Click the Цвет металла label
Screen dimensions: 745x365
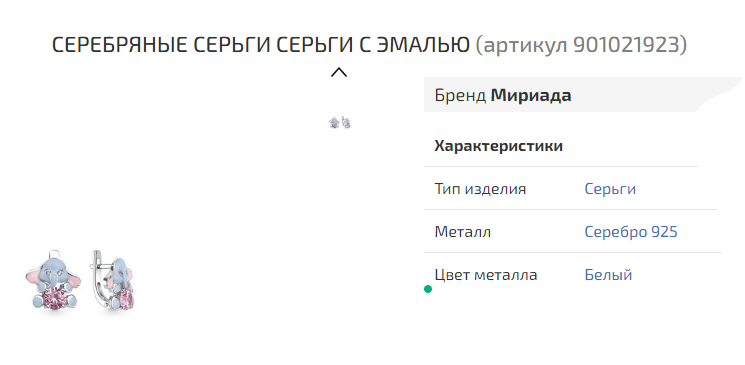486,275
